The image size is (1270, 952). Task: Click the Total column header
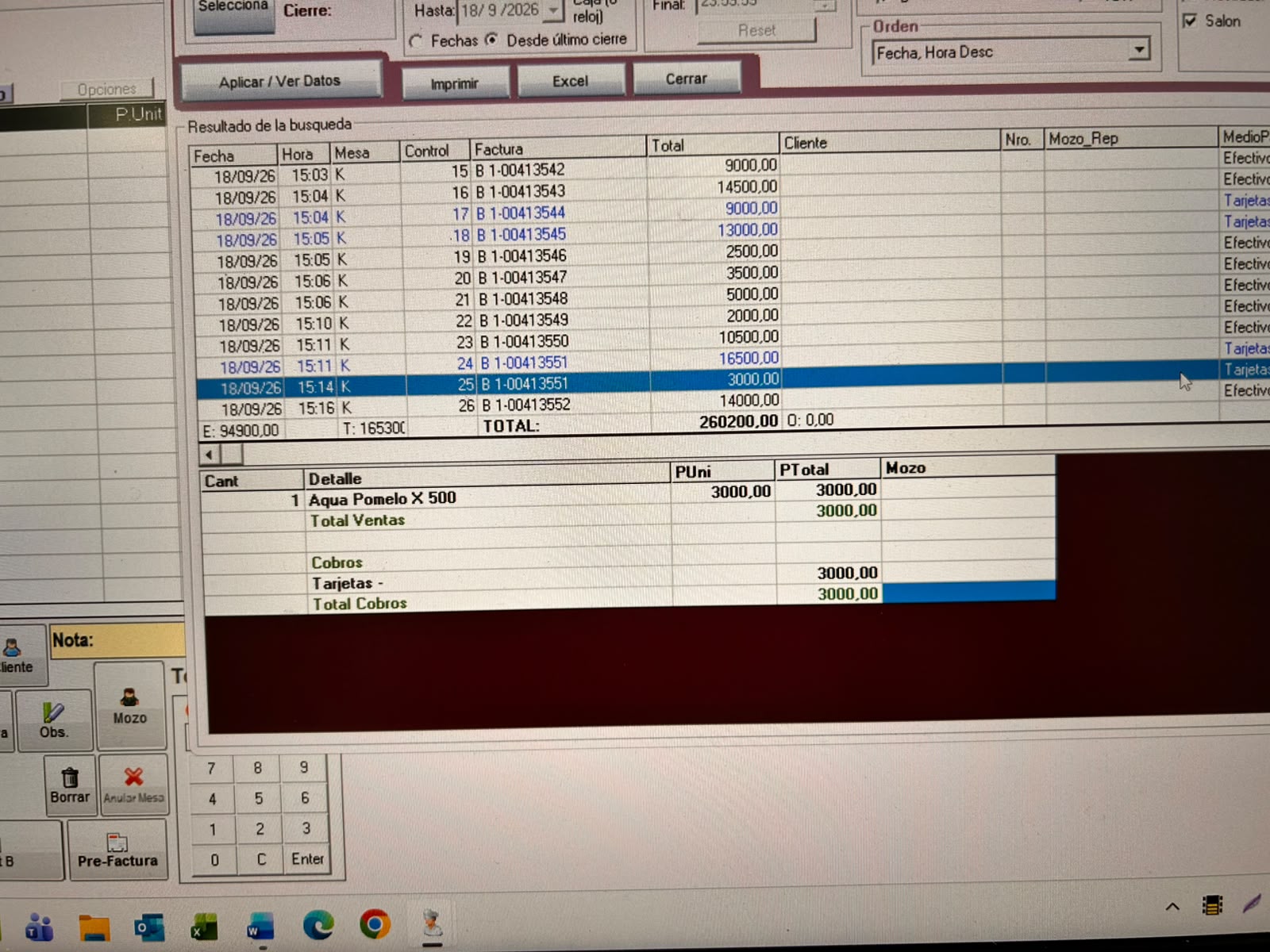(x=713, y=144)
